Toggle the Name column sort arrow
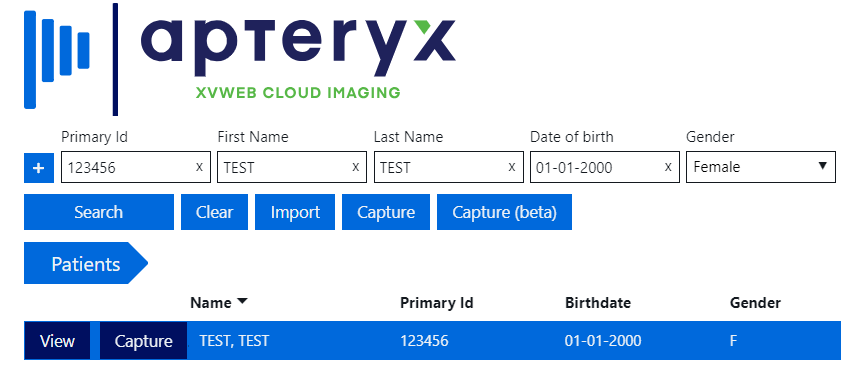 click(242, 301)
